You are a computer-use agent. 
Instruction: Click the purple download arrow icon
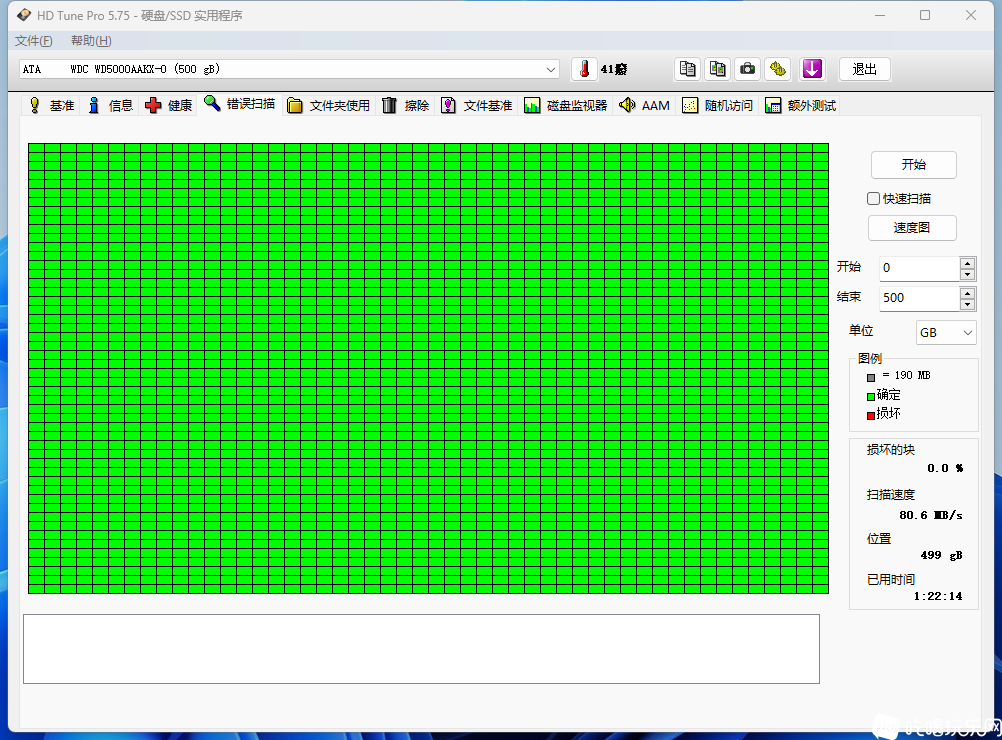(x=812, y=69)
